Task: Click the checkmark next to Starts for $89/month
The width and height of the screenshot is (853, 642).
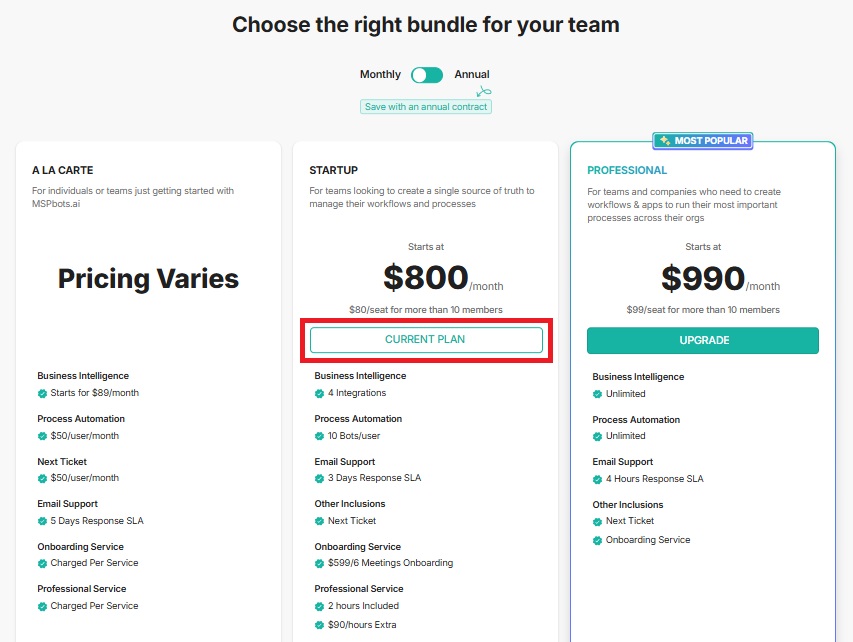Action: pyautogui.click(x=40, y=393)
